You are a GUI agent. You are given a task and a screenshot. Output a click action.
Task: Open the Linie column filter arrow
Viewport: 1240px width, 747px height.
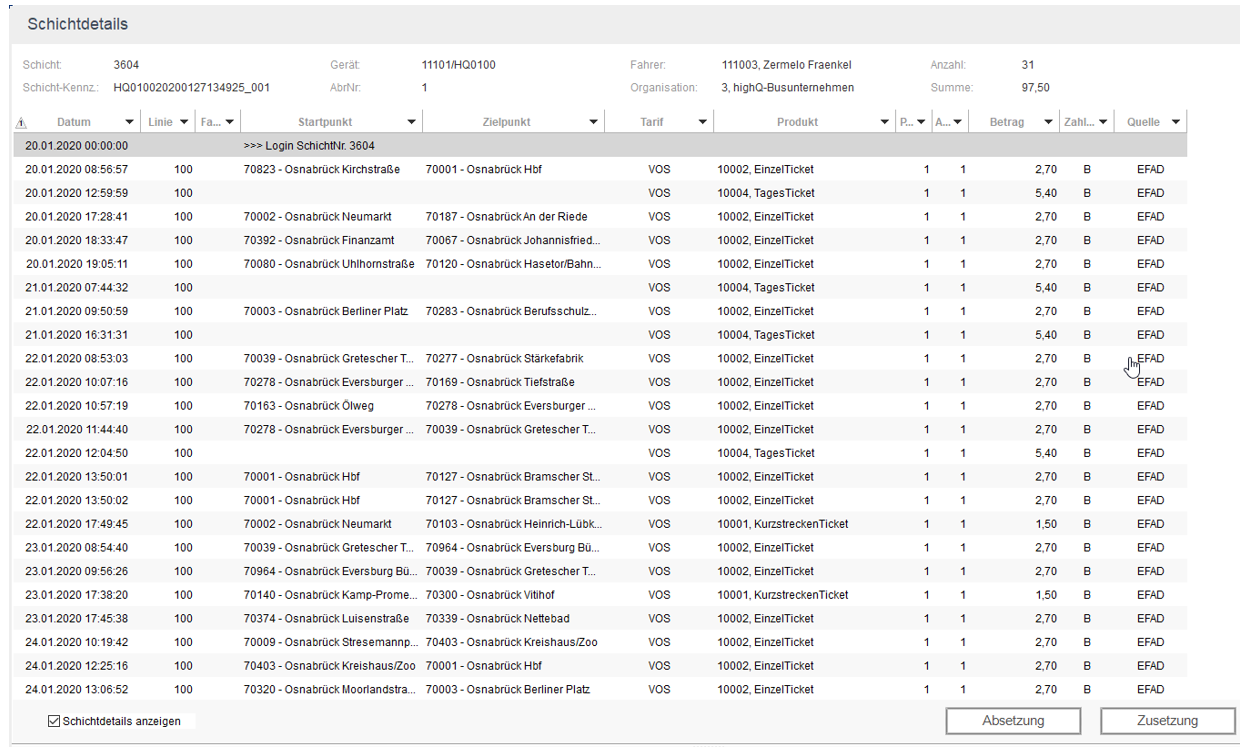(183, 122)
